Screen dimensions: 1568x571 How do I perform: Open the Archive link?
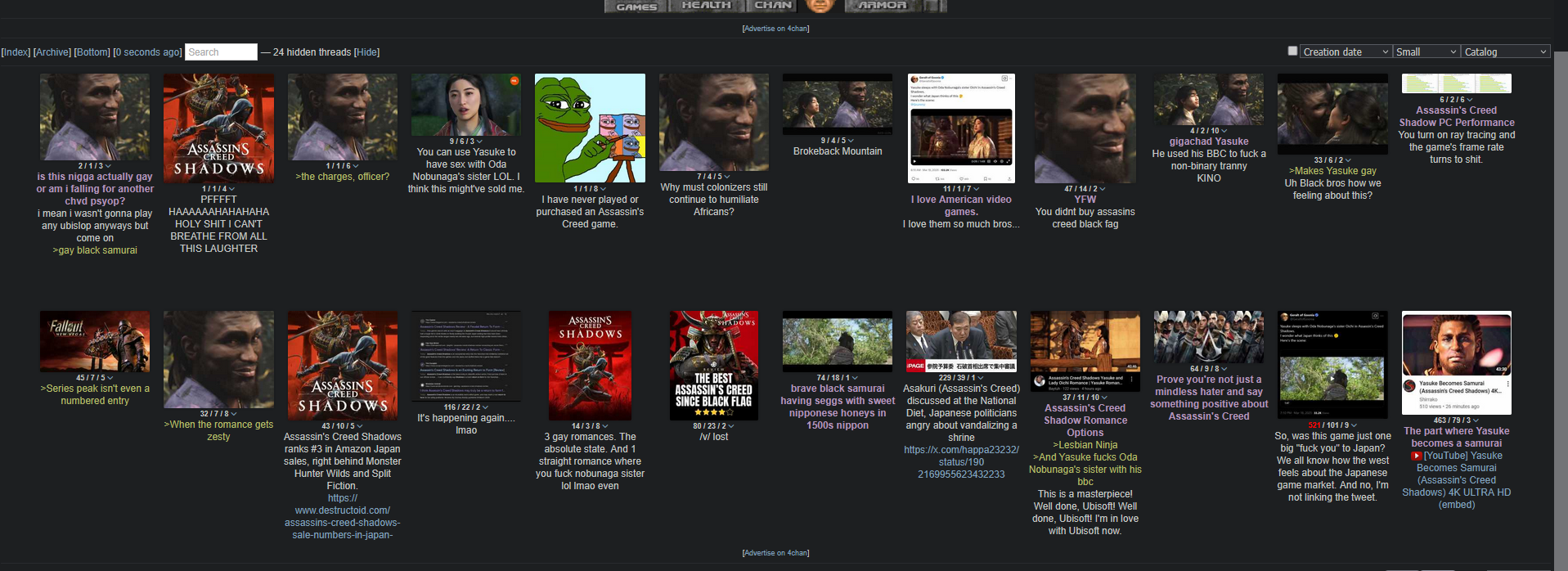52,52
